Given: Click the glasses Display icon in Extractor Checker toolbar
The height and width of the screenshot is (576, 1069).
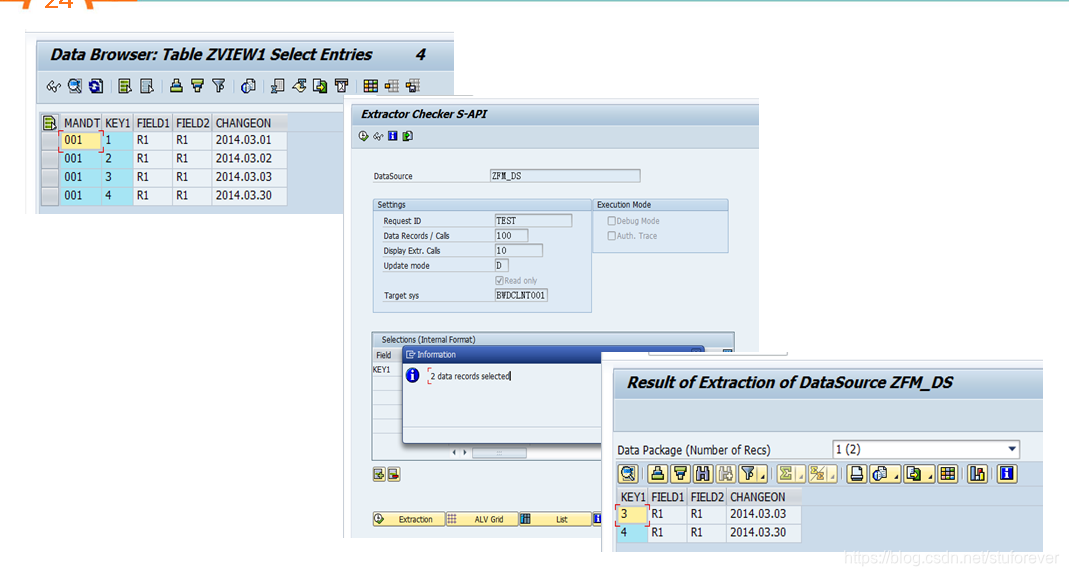Looking at the screenshot, I should (x=378, y=136).
